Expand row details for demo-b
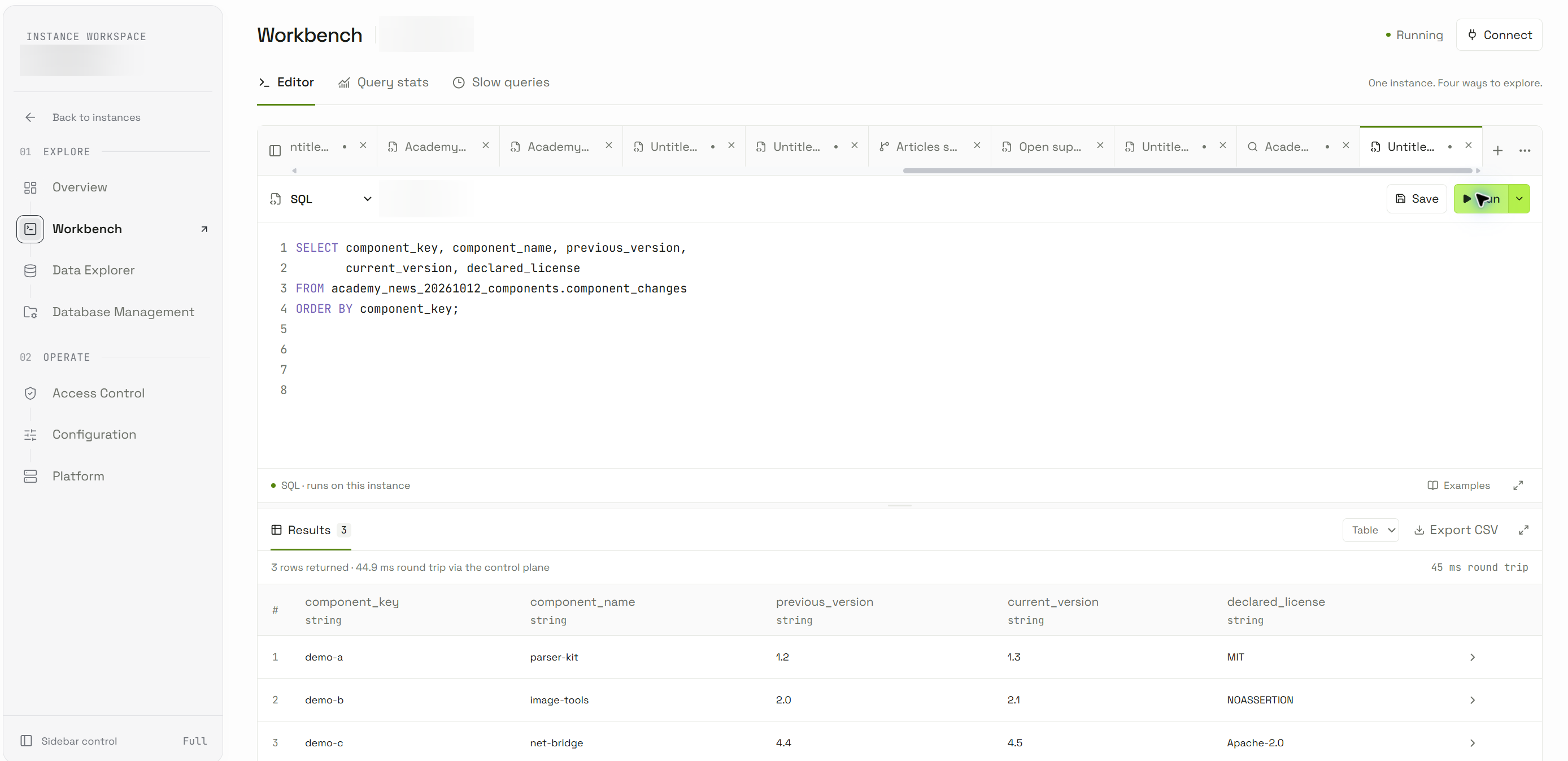This screenshot has height=761, width=1568. [1472, 699]
